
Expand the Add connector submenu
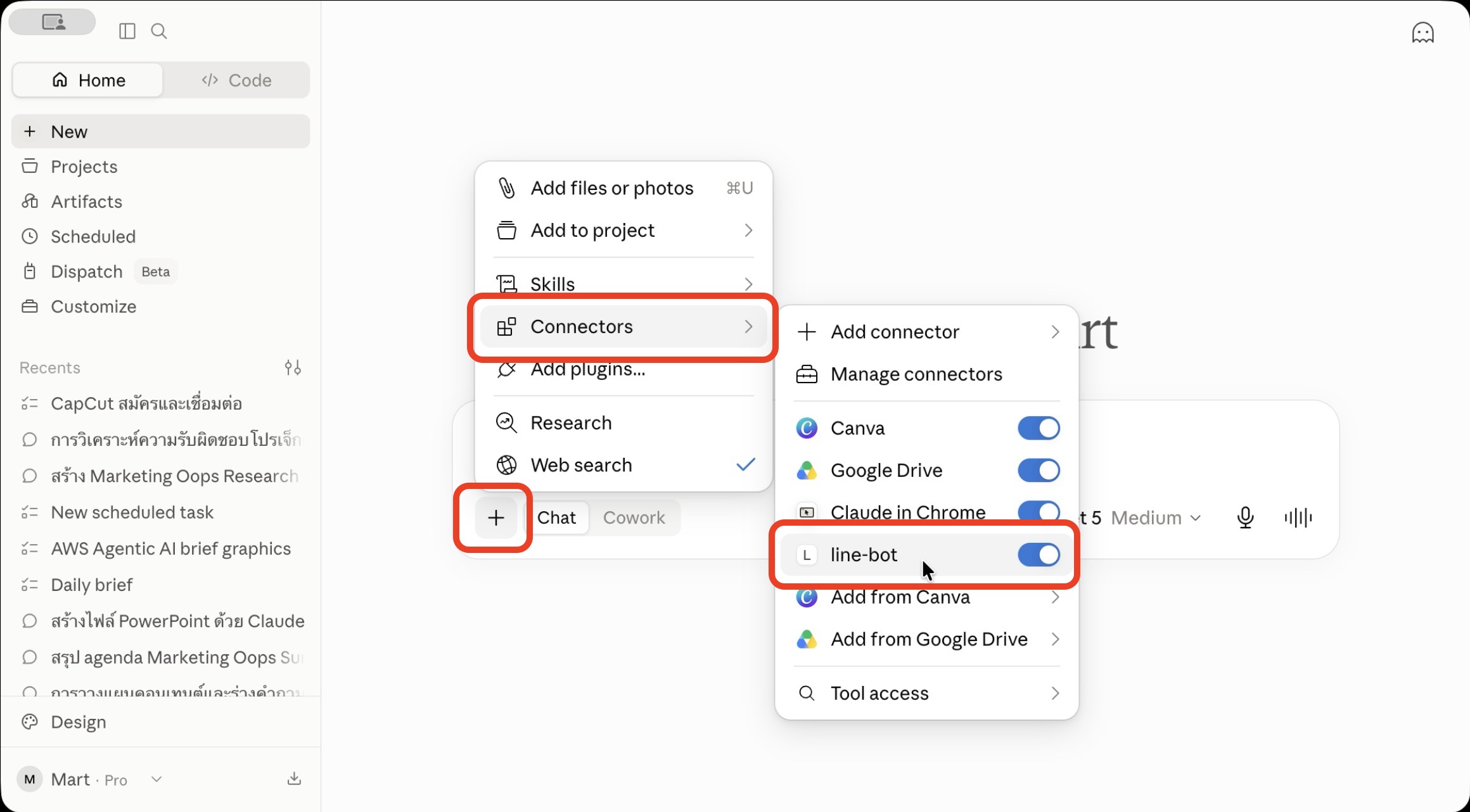point(927,332)
